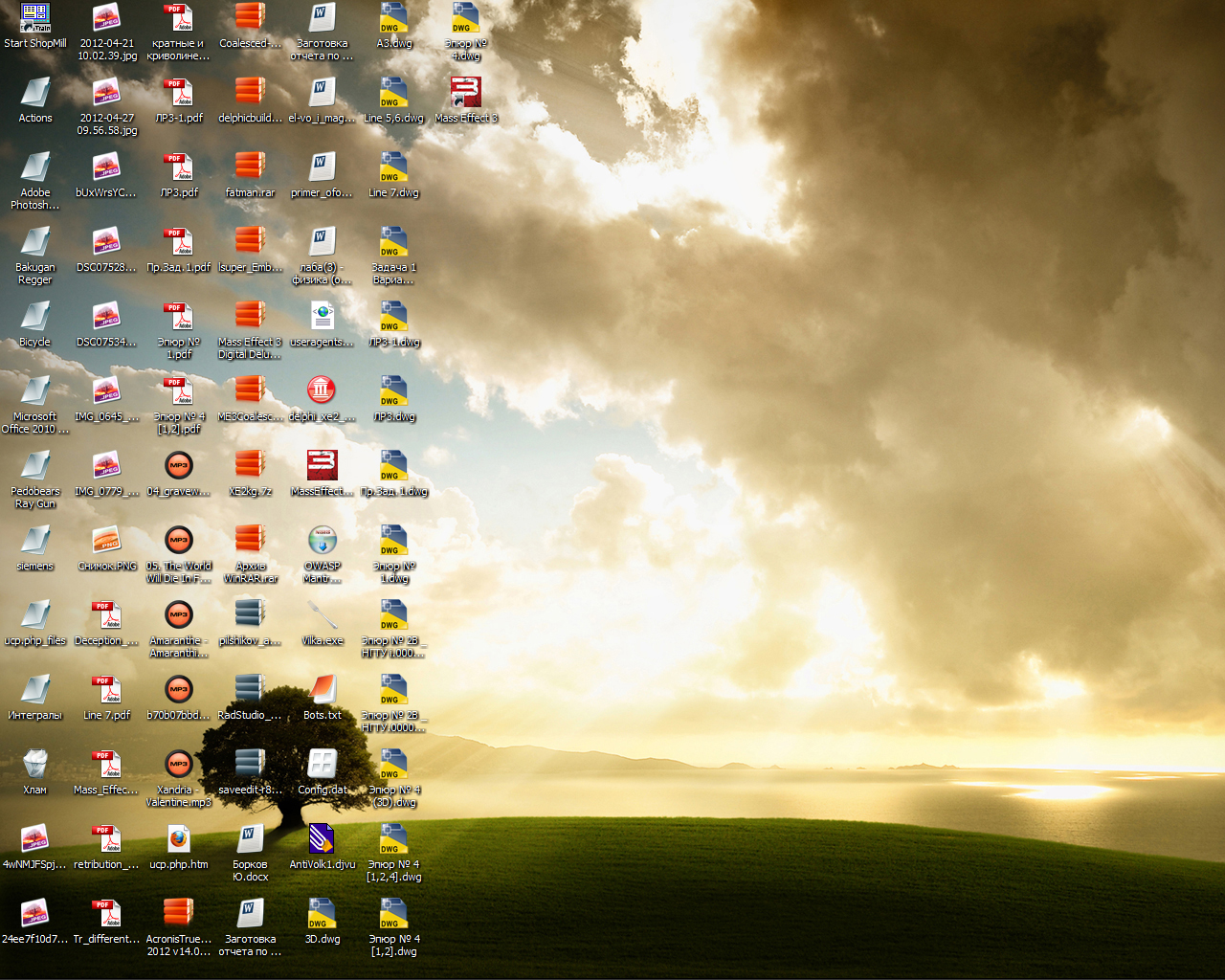Click the Vika.exe program icon
Screen dimensions: 1225x980
tap(323, 623)
